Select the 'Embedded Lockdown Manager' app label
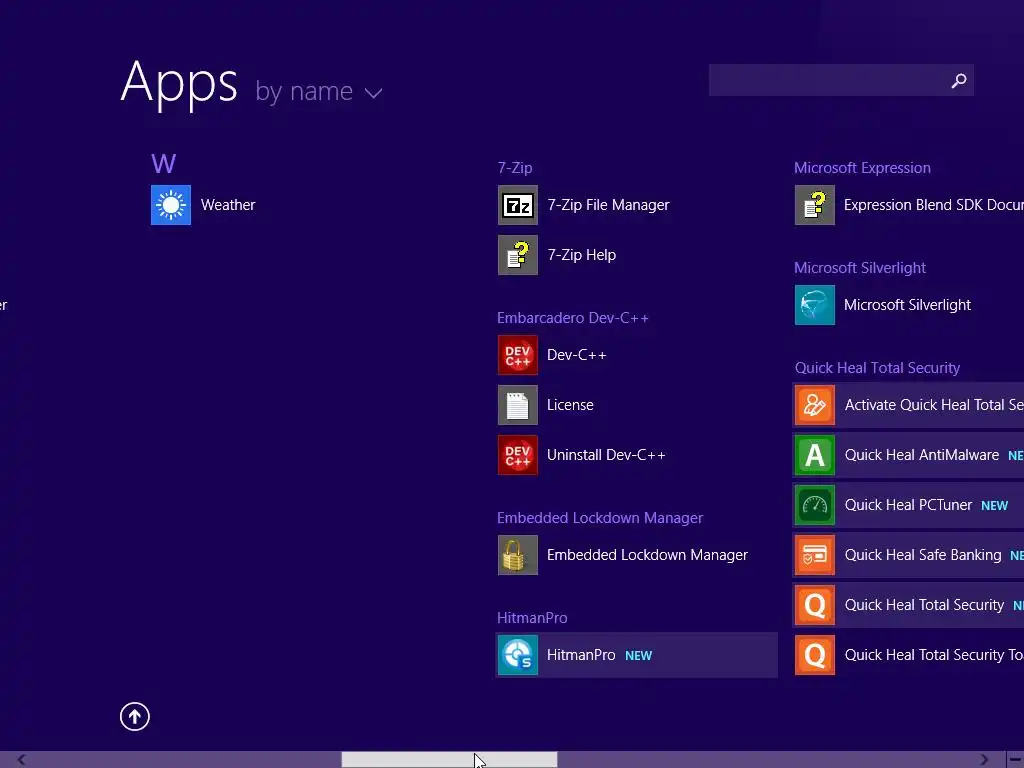 tap(647, 555)
